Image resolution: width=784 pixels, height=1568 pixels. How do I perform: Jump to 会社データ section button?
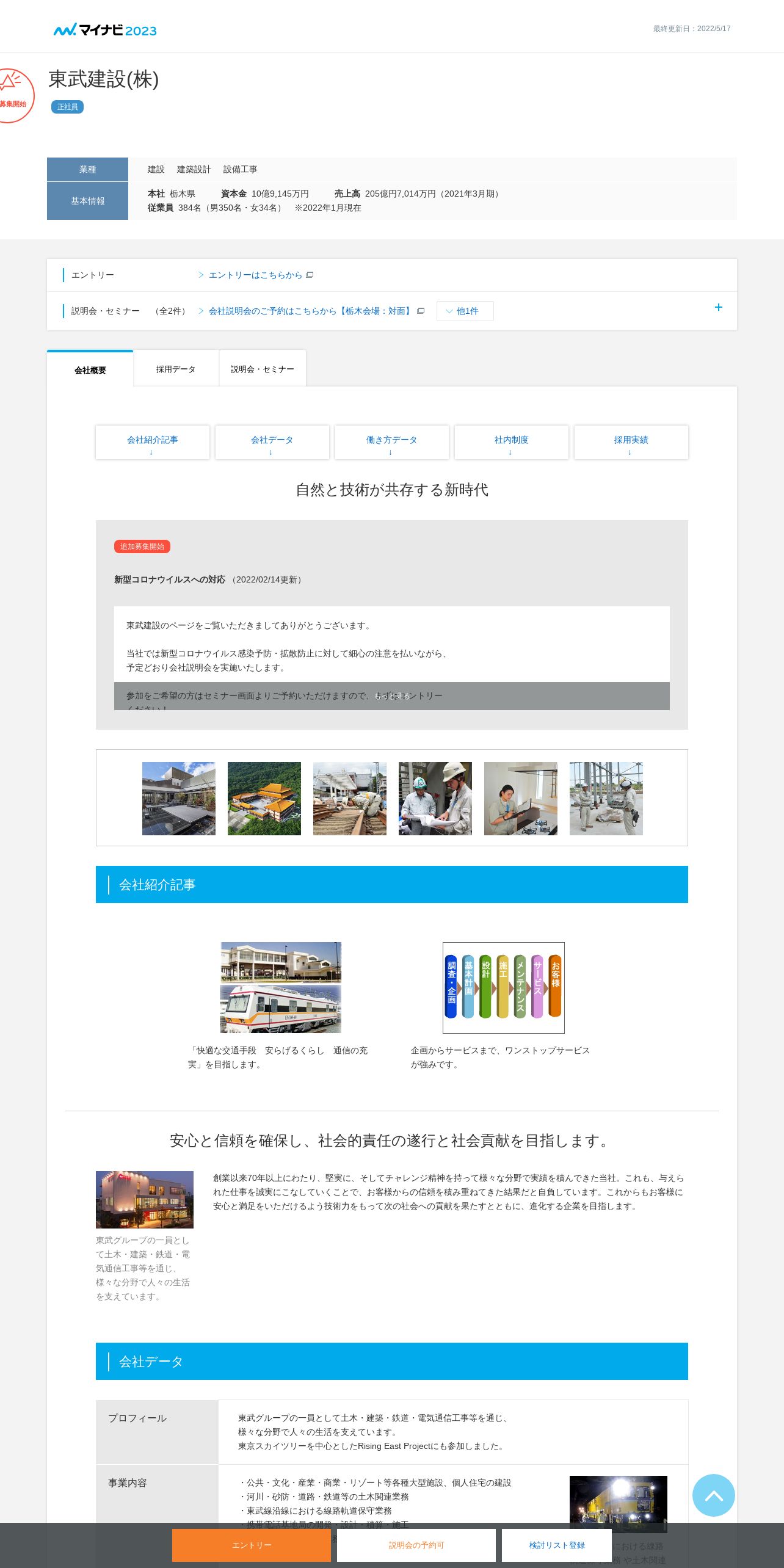272,442
